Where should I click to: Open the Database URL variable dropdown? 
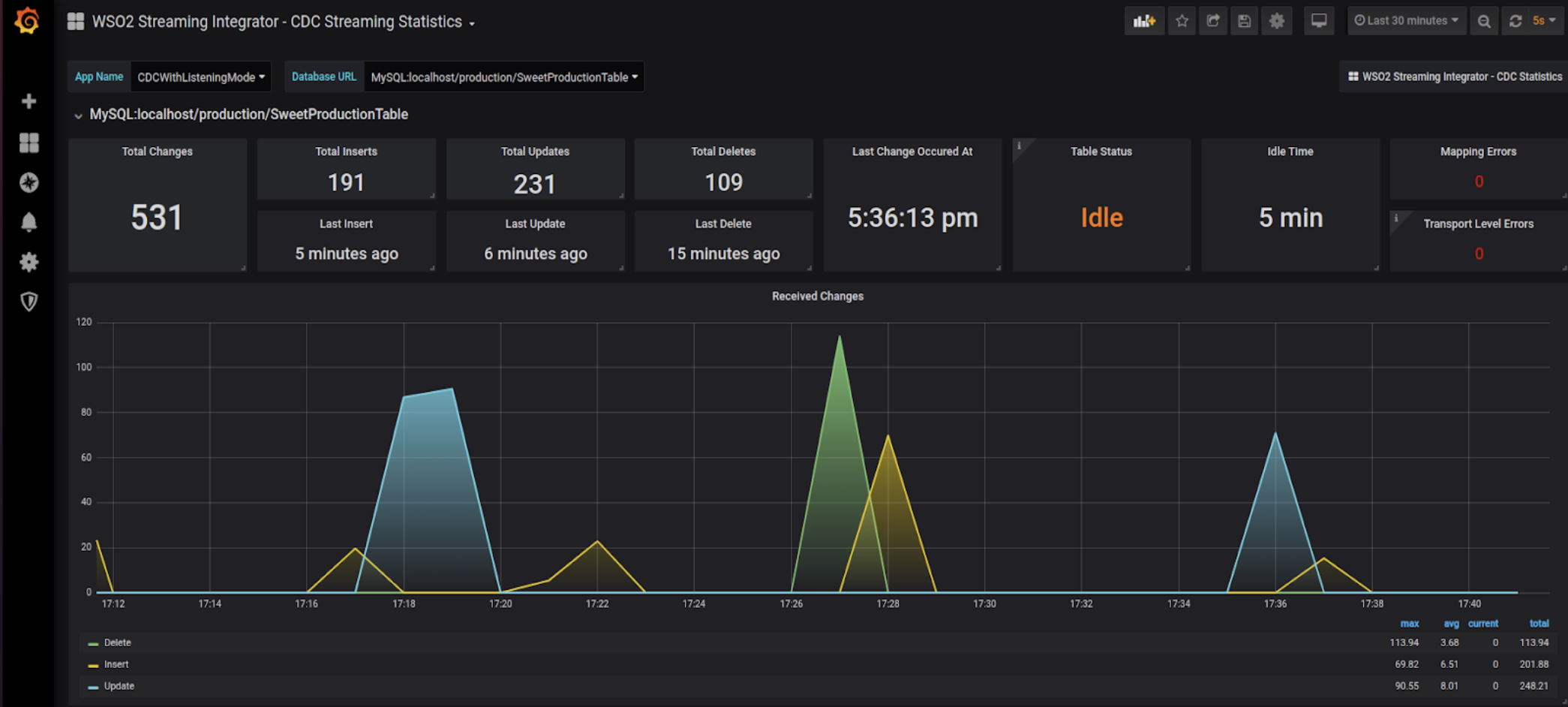click(x=504, y=77)
